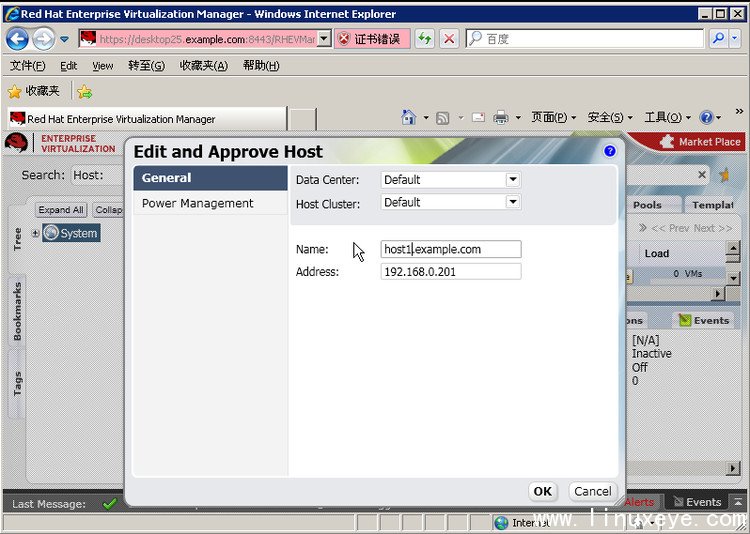Image resolution: width=750 pixels, height=534 pixels.
Task: Click the 收藏夹 favorites star button
Action: pos(33,91)
